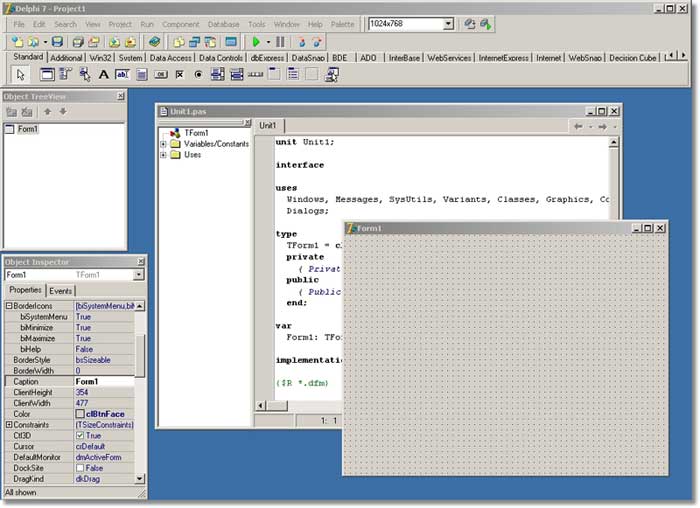Image resolution: width=700 pixels, height=508 pixels.
Task: Select the PopupMenu component
Action: click(85, 74)
